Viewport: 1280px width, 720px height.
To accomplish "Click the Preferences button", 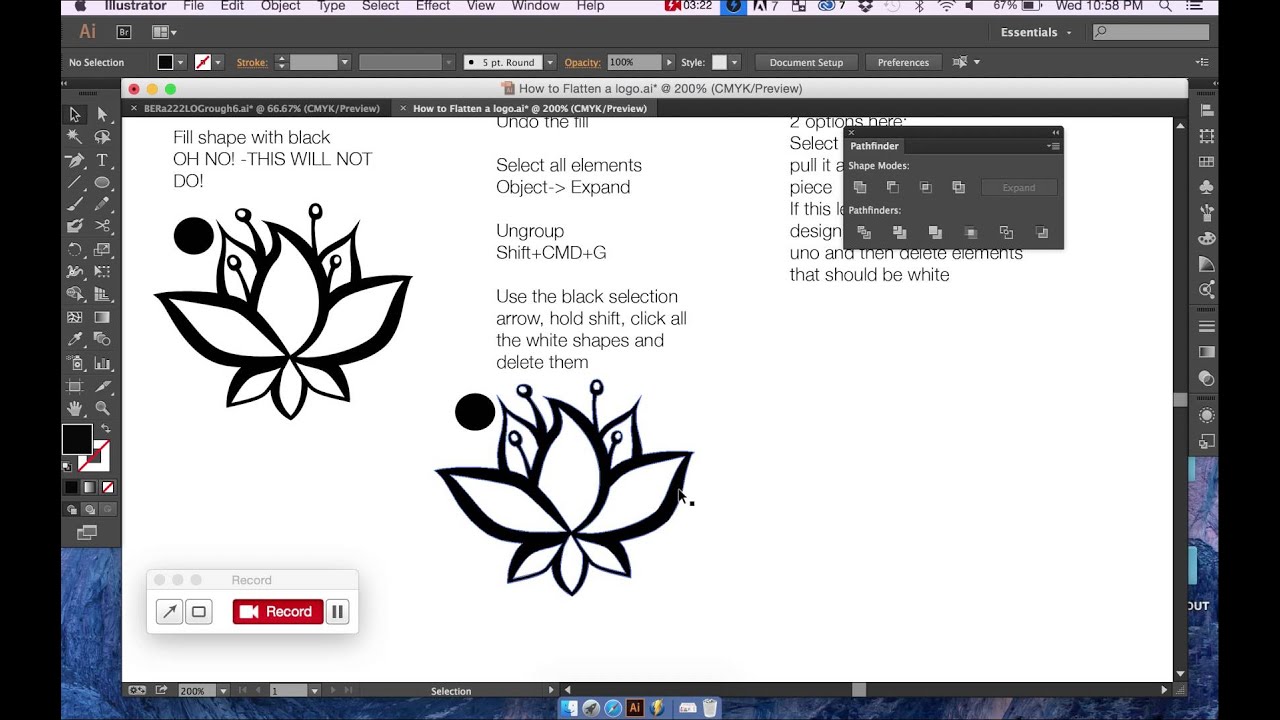I will (x=903, y=62).
